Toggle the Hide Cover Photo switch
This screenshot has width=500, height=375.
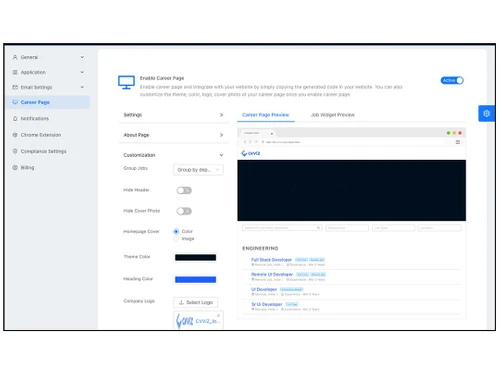point(184,211)
